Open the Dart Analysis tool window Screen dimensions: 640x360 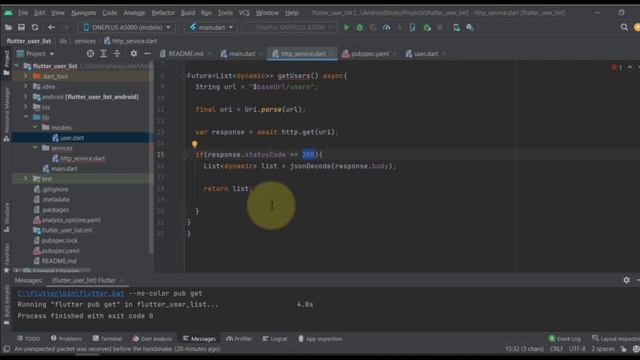pyautogui.click(x=152, y=339)
